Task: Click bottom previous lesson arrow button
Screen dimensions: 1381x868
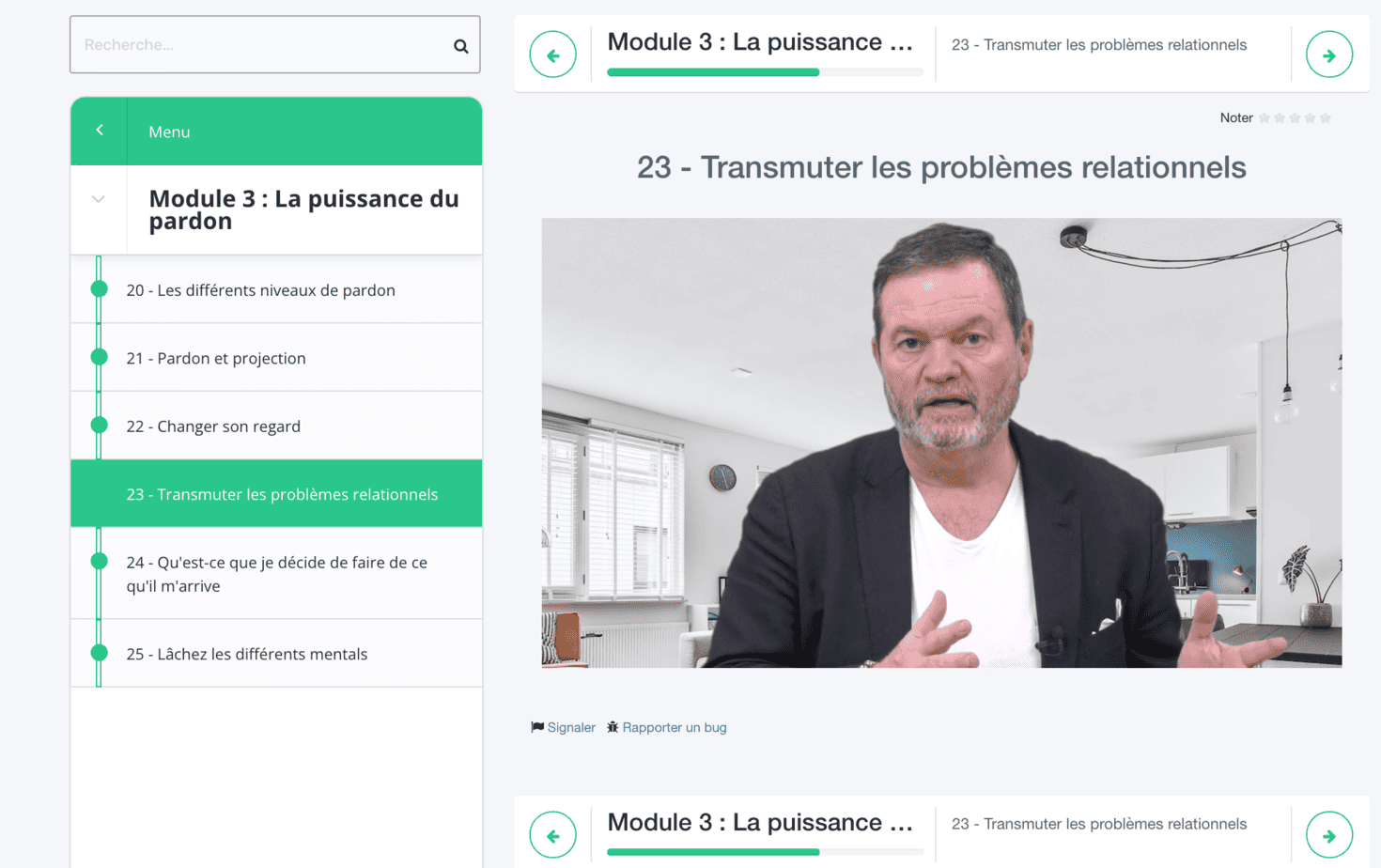Action: pyautogui.click(x=553, y=835)
